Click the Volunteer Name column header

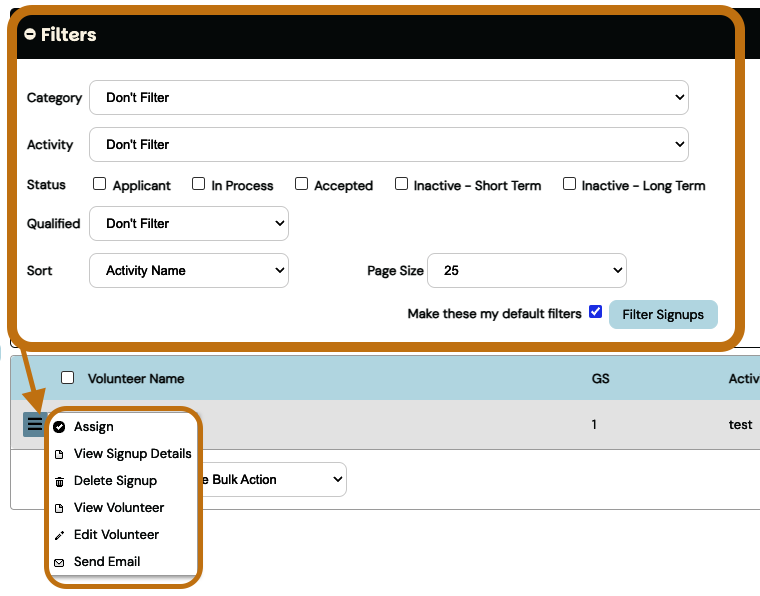click(x=136, y=379)
